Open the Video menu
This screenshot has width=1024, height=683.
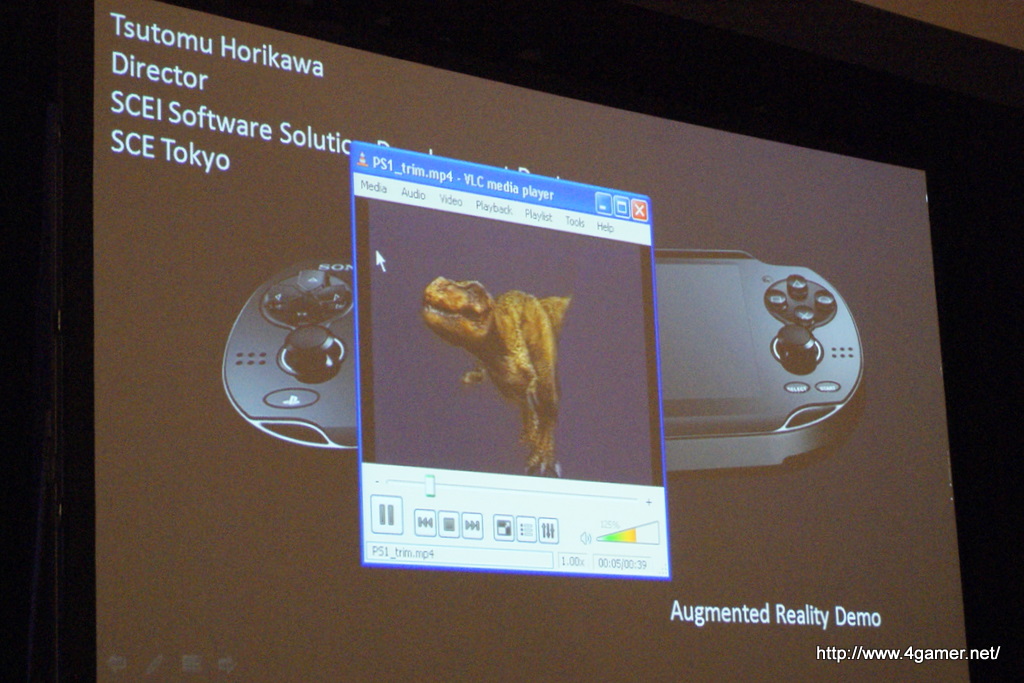point(451,200)
